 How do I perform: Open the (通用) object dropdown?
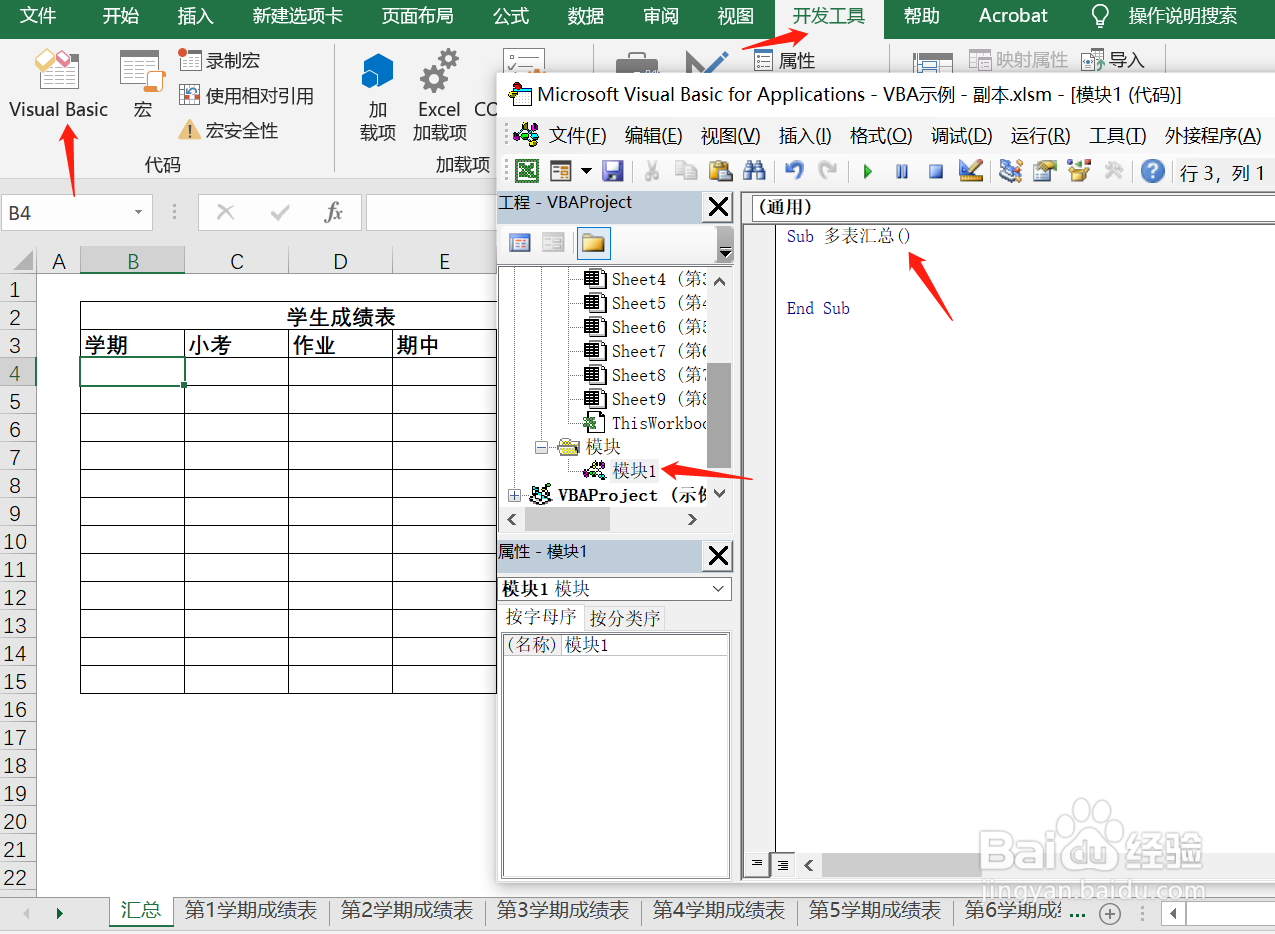pyautogui.click(x=1013, y=208)
